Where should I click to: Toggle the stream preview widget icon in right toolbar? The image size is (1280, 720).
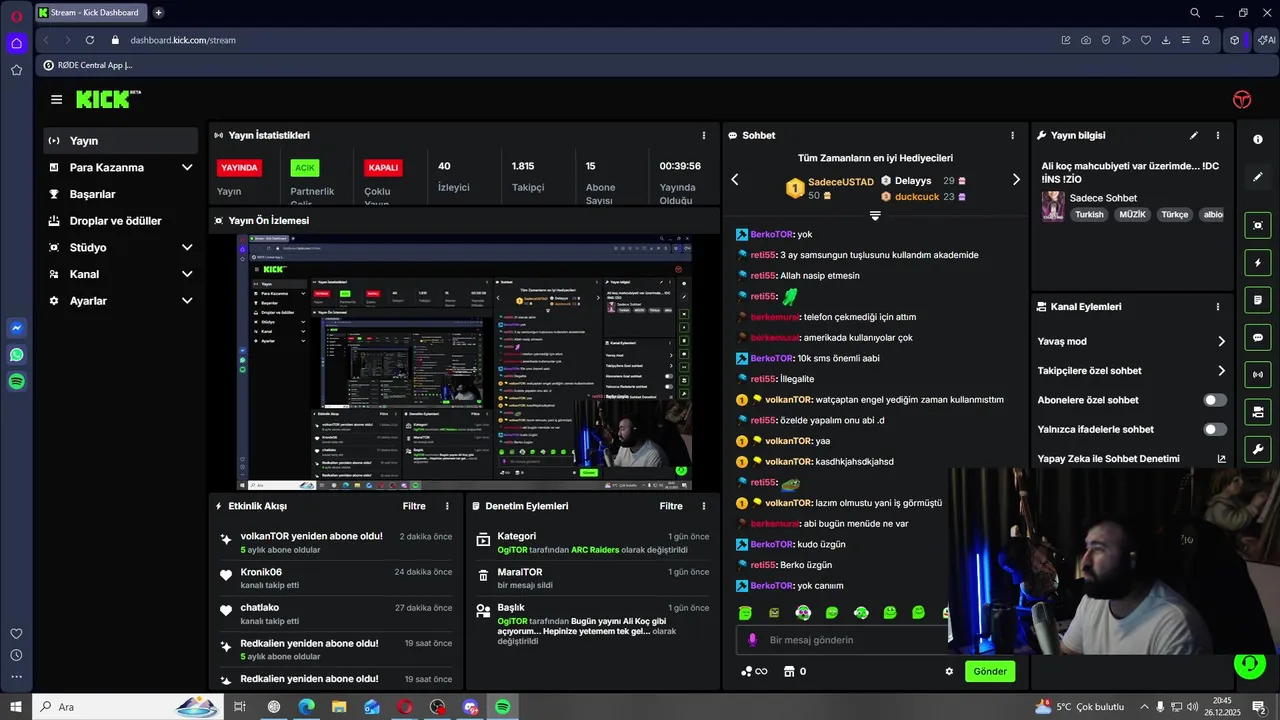tap(1258, 225)
